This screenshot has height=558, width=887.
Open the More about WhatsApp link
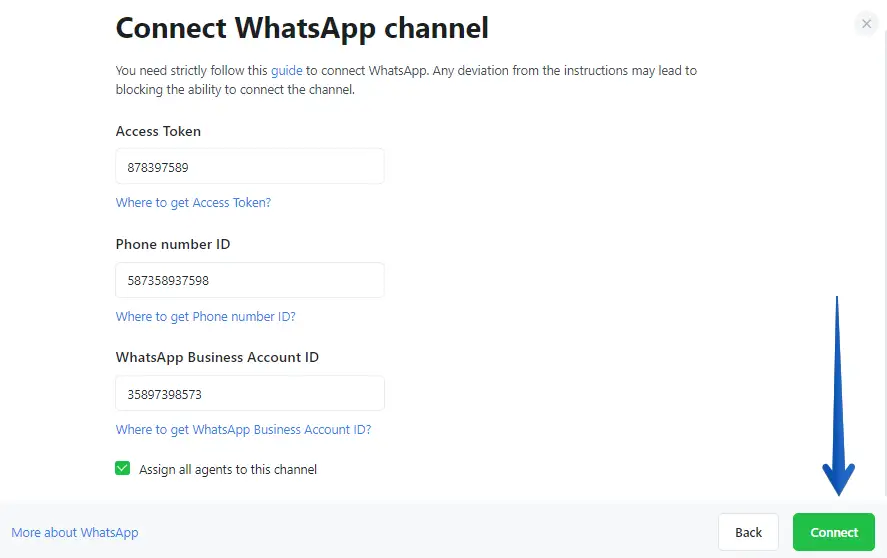point(75,533)
